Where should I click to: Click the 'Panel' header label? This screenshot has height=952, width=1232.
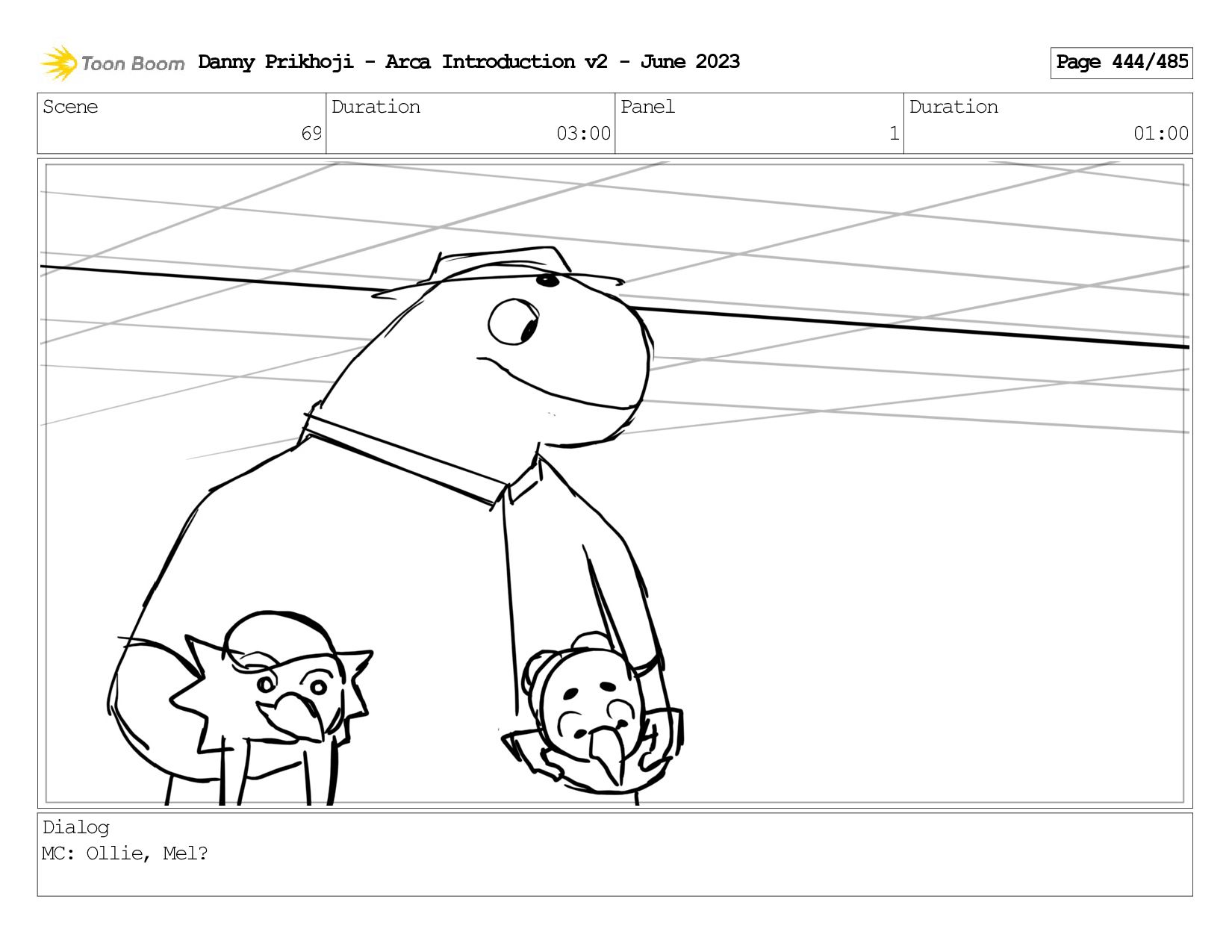647,107
